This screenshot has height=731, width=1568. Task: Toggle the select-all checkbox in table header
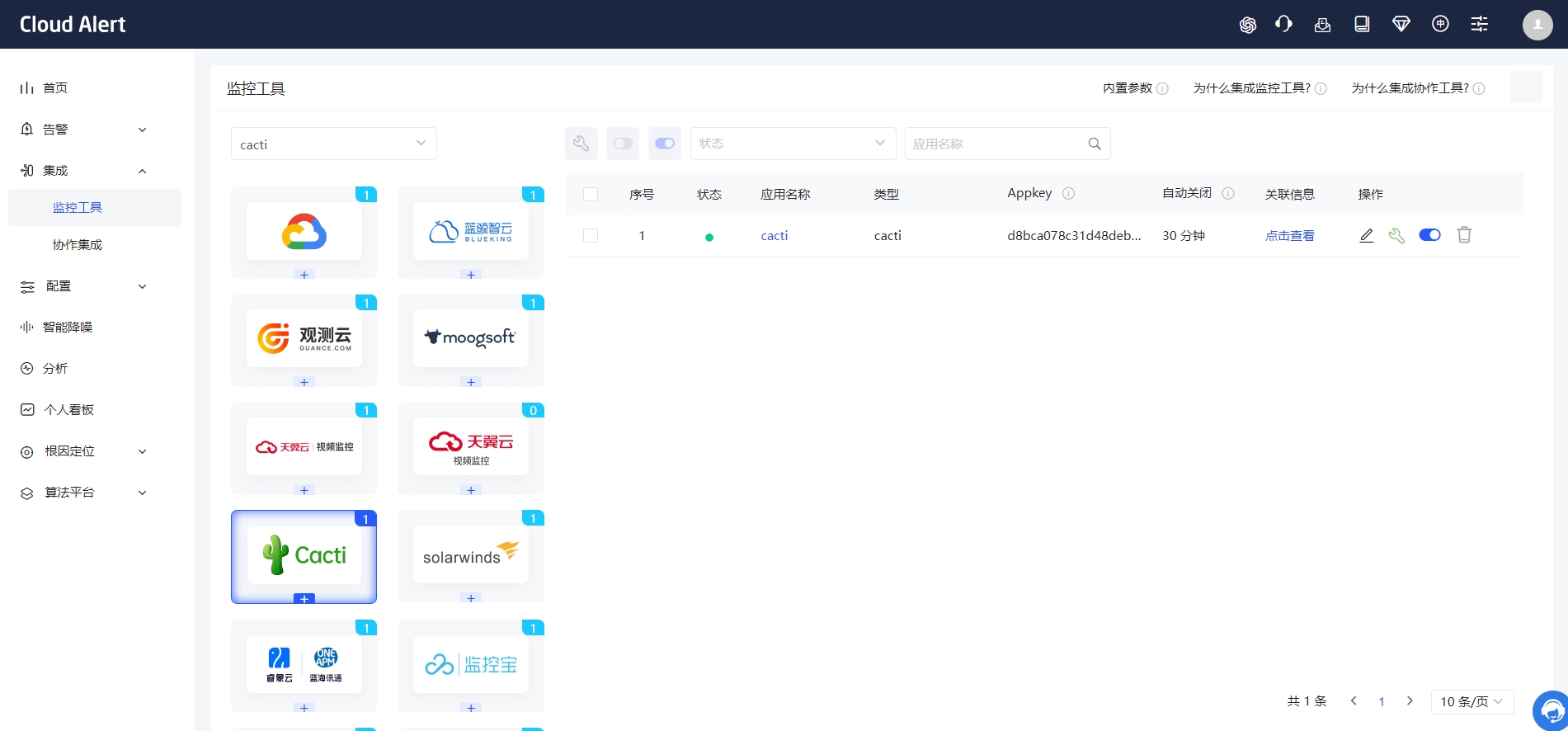(591, 194)
